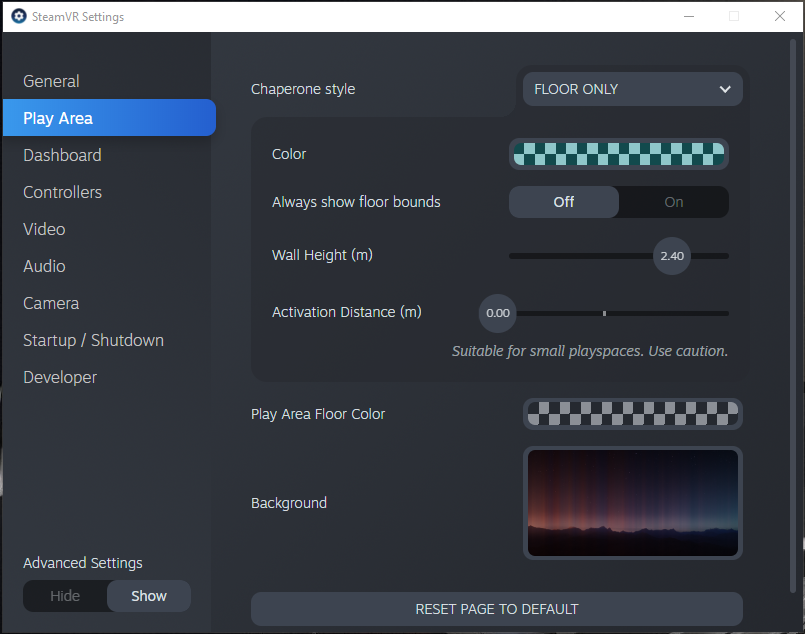Open the Chaperone style FLOOR ONLY dropdown
This screenshot has height=634, width=805.
coord(632,89)
